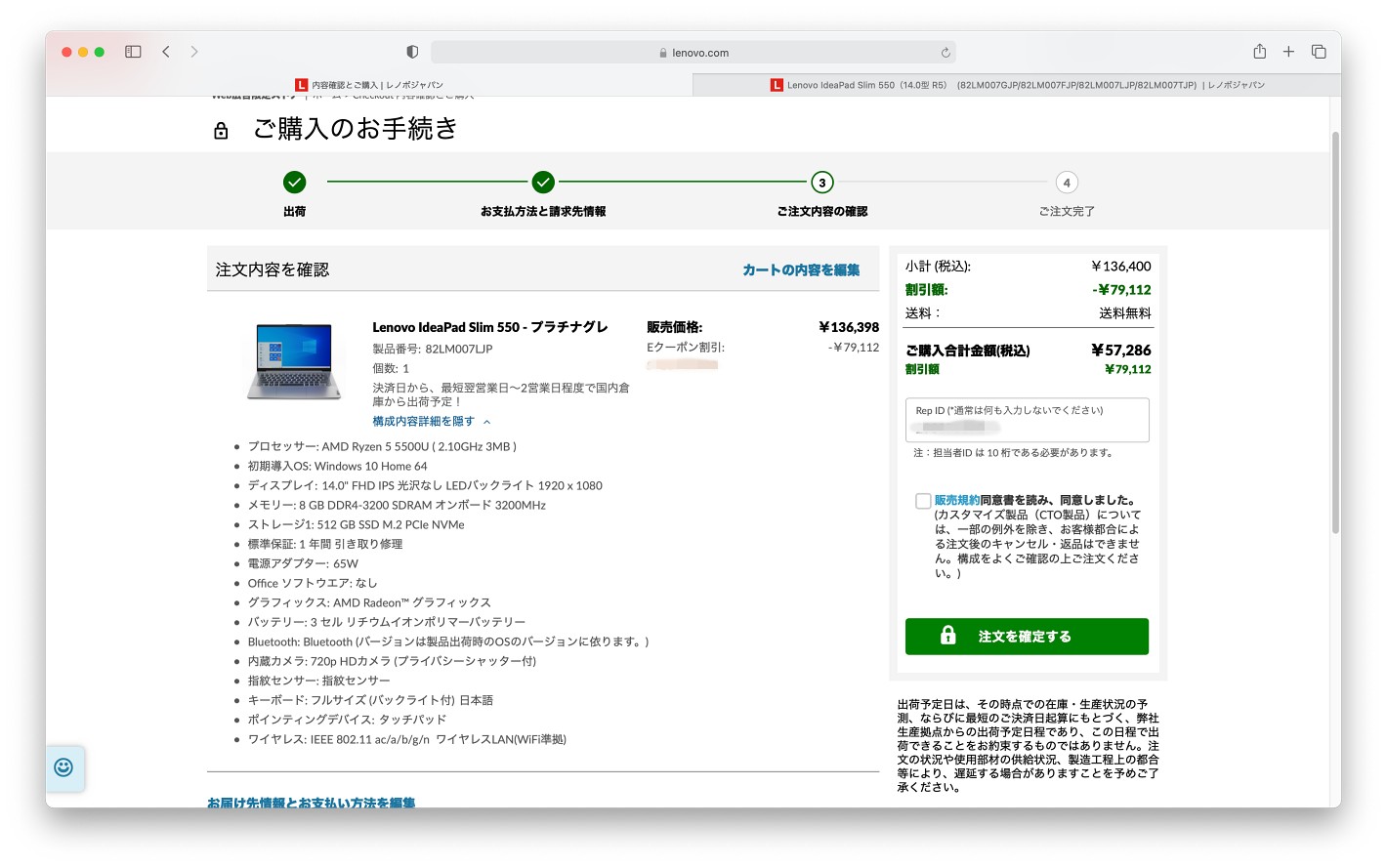The width and height of the screenshot is (1387, 868).
Task: Click the 初期導入OS: Windows 10 Home 64 line
Action: [337, 466]
